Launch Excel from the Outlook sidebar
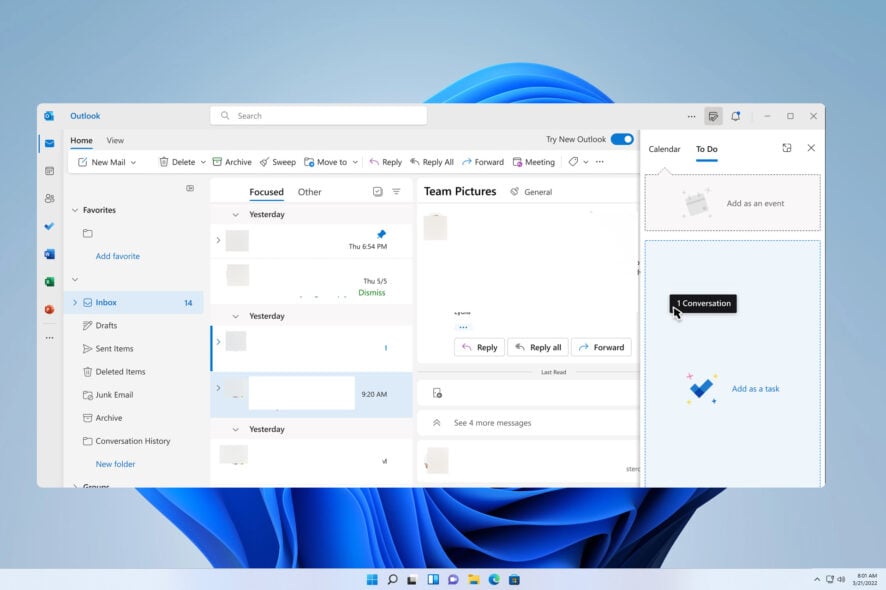The width and height of the screenshot is (886, 590). click(51, 281)
